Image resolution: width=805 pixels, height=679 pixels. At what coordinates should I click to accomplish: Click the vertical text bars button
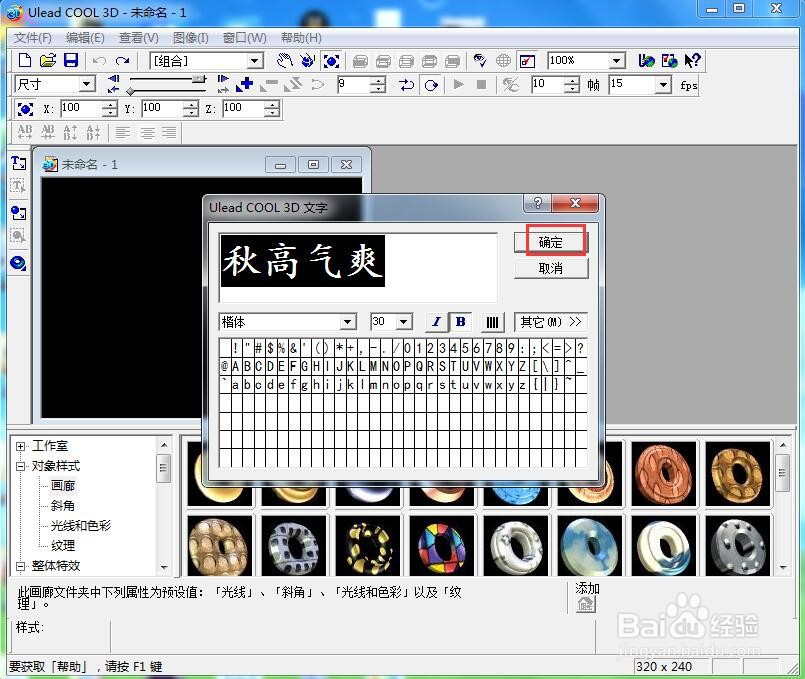click(492, 322)
